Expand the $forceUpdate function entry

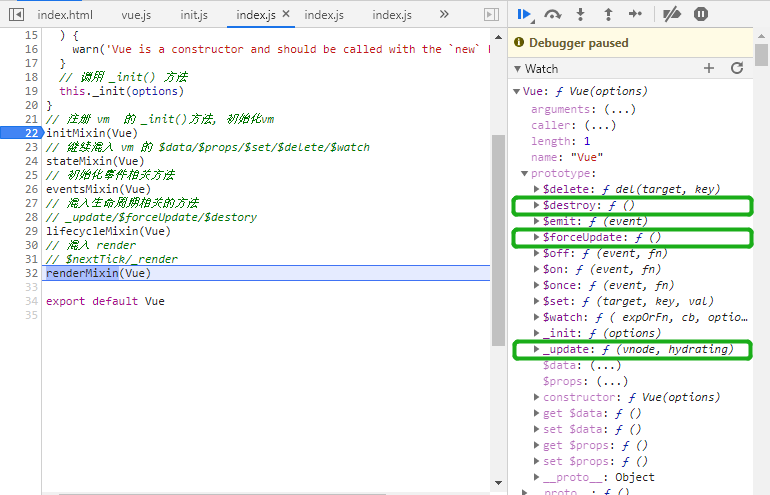tap(537, 237)
